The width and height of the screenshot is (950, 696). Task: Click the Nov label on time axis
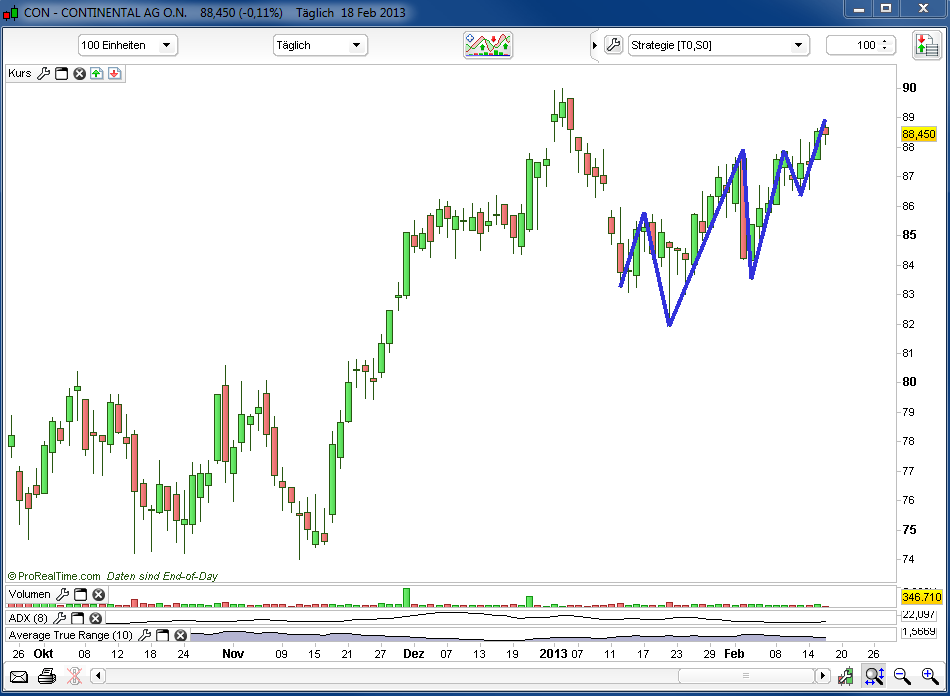(233, 654)
